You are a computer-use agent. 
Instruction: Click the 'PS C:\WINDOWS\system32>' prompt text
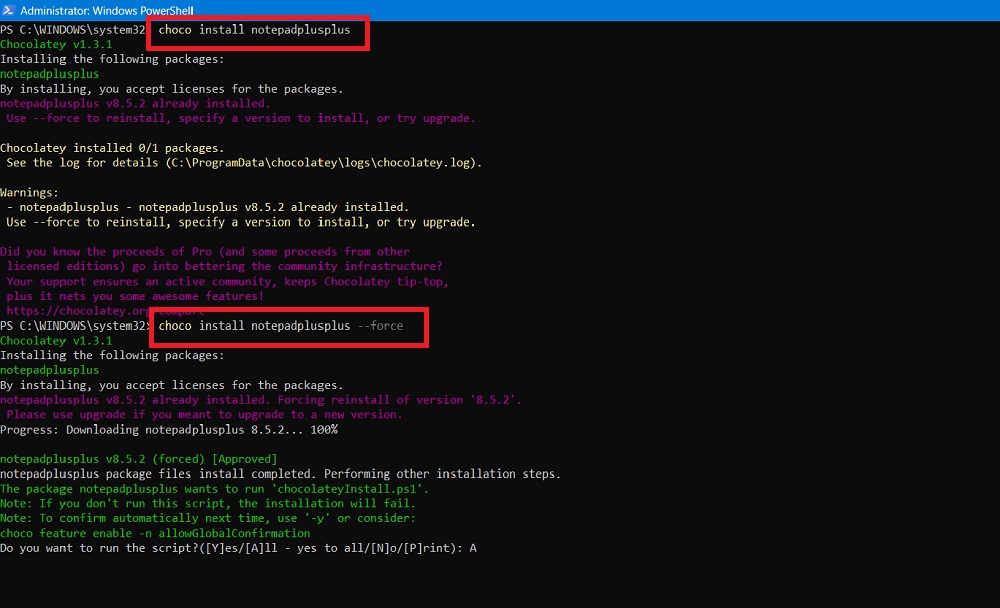[x=72, y=30]
